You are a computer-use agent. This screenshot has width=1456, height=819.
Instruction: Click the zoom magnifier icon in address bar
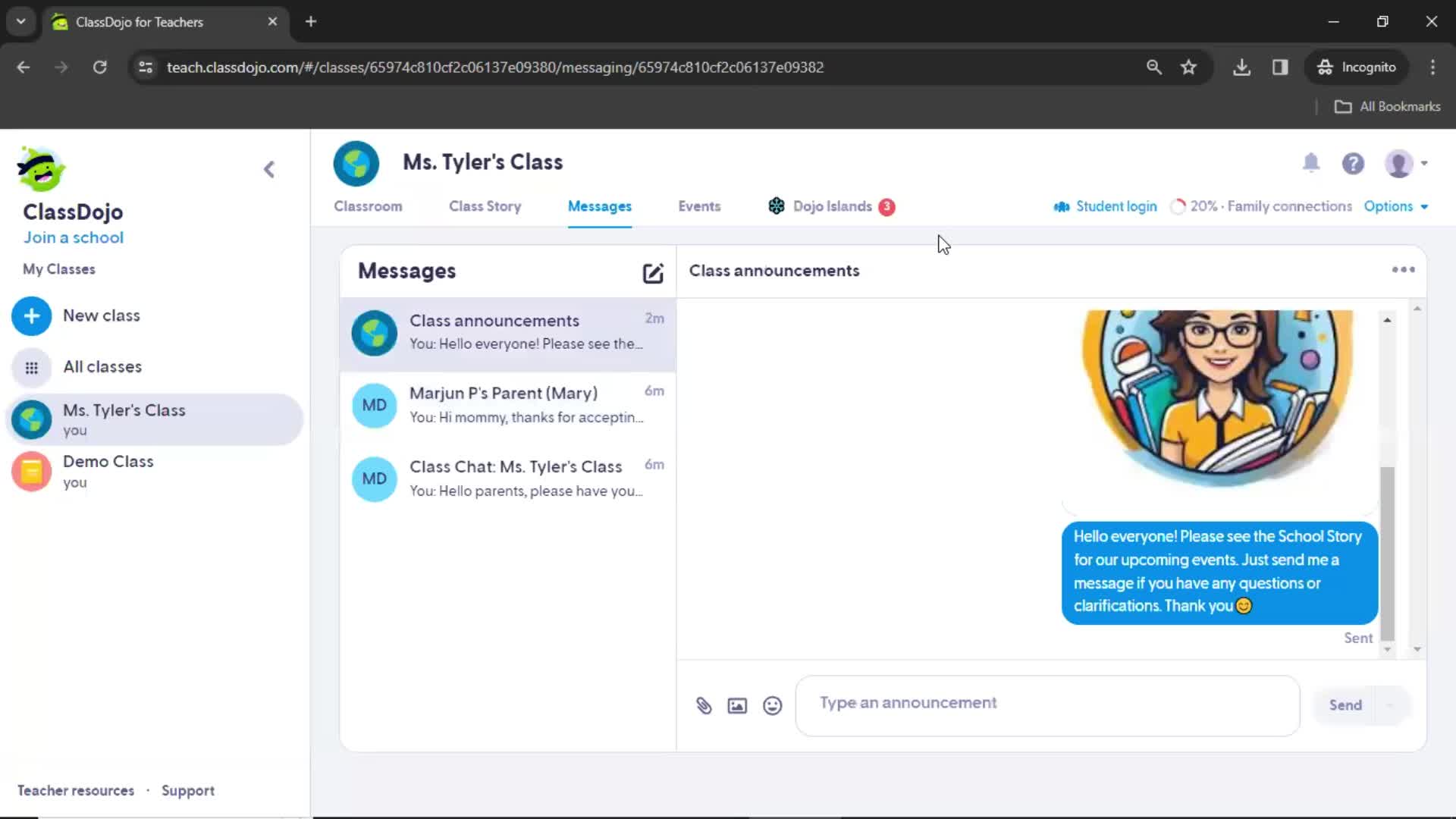(x=1153, y=67)
